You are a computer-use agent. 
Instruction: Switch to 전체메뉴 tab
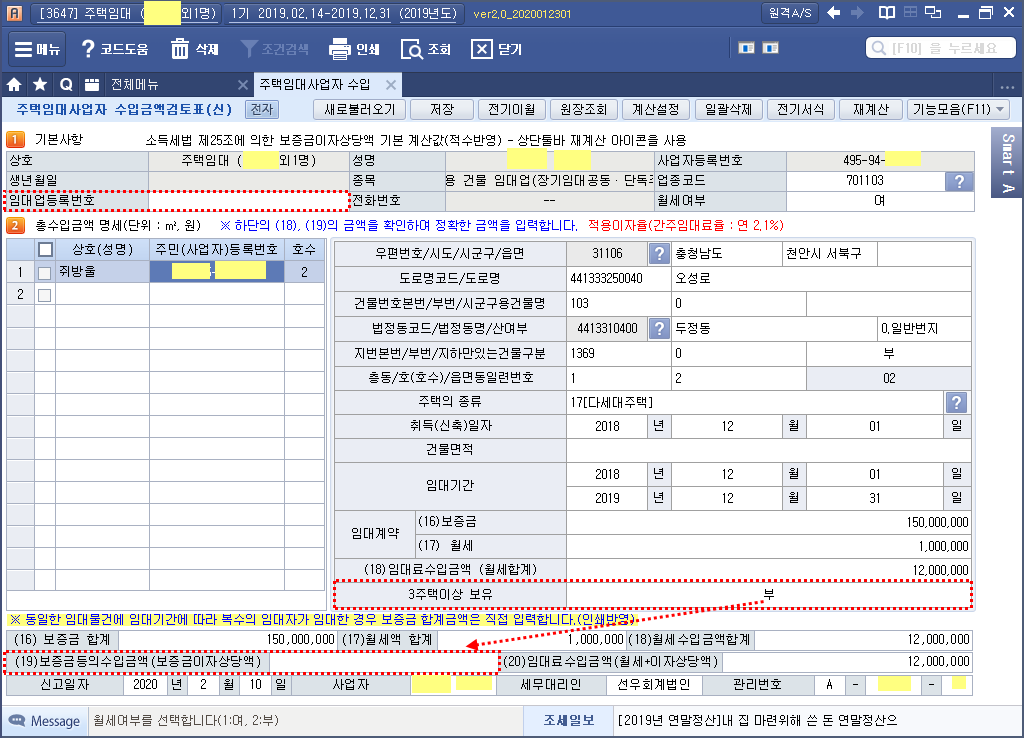(x=135, y=84)
